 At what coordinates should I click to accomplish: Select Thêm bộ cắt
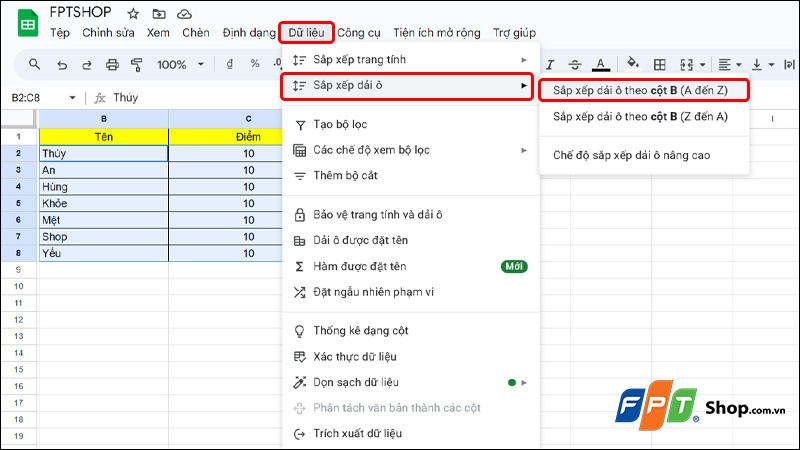pyautogui.click(x=410, y=176)
